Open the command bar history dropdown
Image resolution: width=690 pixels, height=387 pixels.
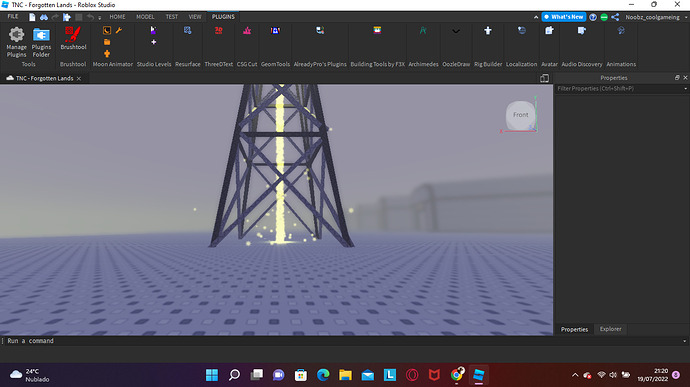tap(684, 341)
